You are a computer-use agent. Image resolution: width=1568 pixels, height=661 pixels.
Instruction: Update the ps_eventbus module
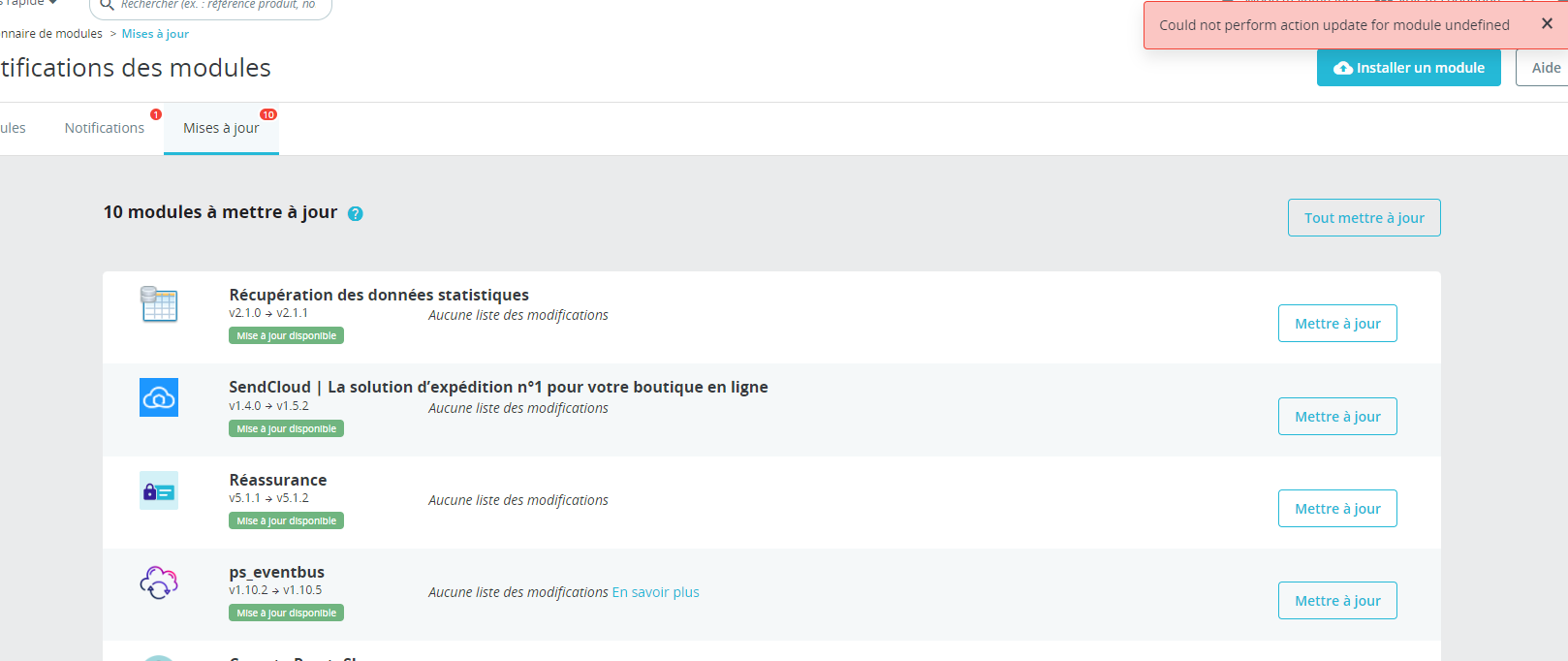click(x=1337, y=601)
